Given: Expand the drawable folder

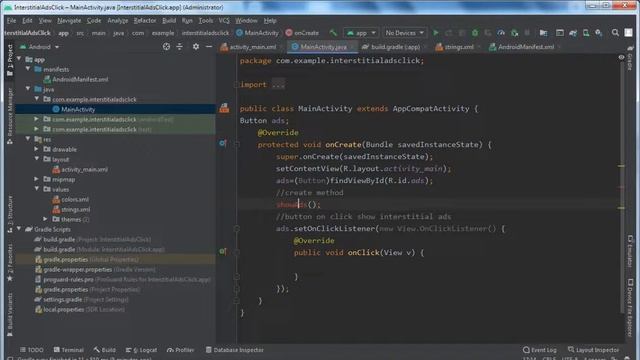Looking at the screenshot, I should coord(37,149).
